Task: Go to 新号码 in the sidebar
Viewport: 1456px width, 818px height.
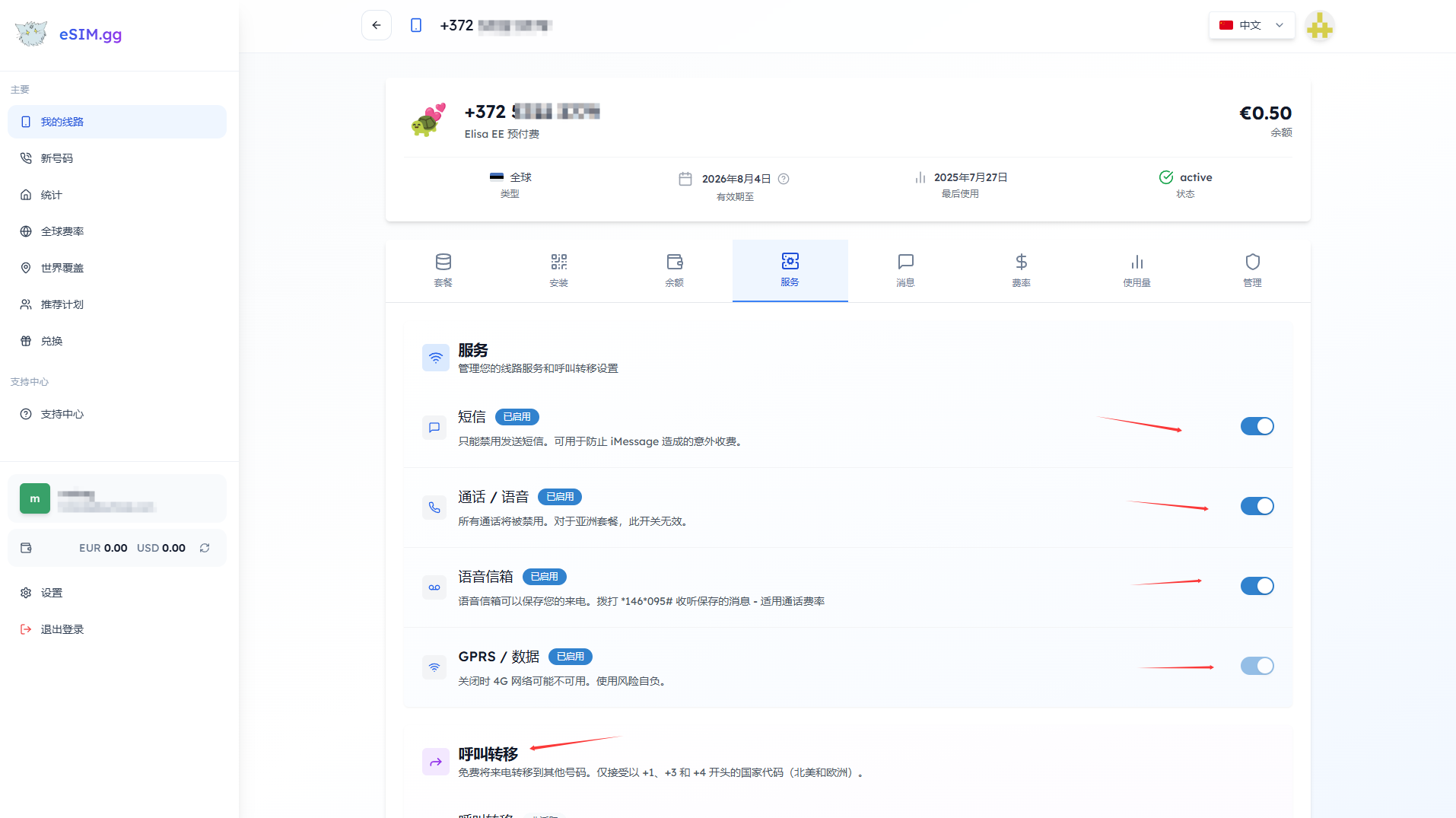Action: [57, 158]
